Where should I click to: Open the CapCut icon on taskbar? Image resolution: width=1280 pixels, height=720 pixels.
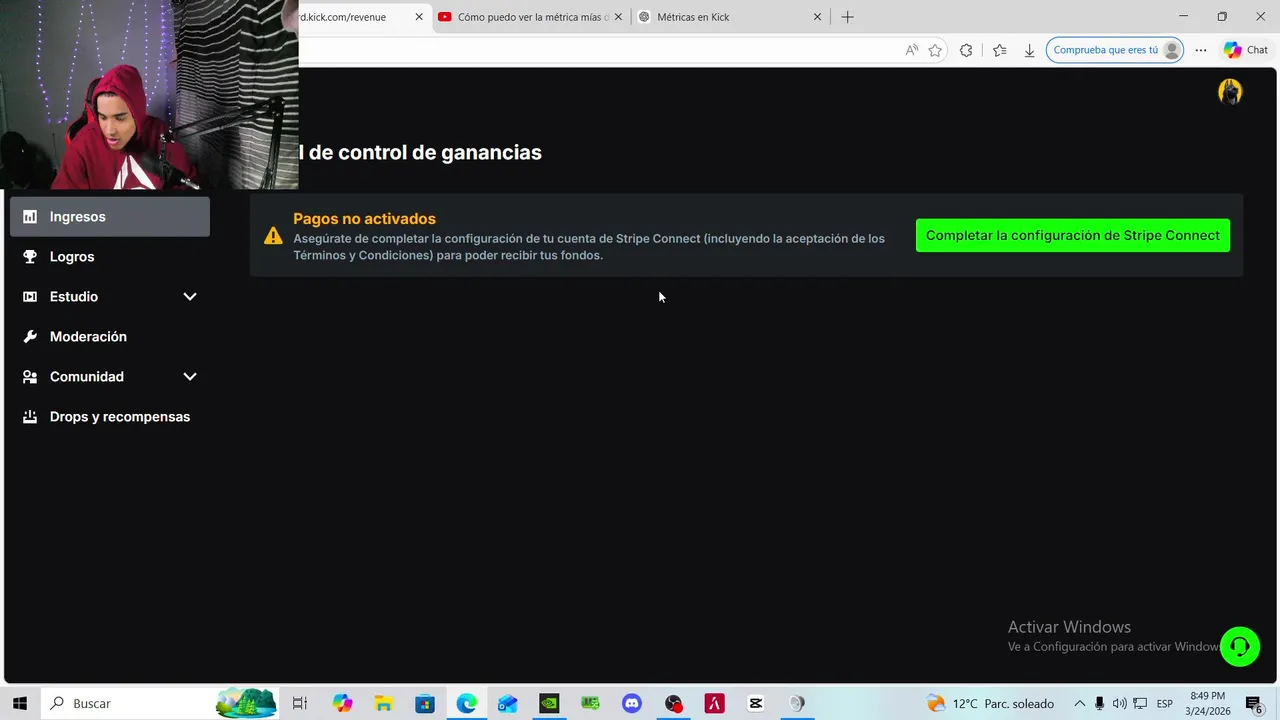756,703
